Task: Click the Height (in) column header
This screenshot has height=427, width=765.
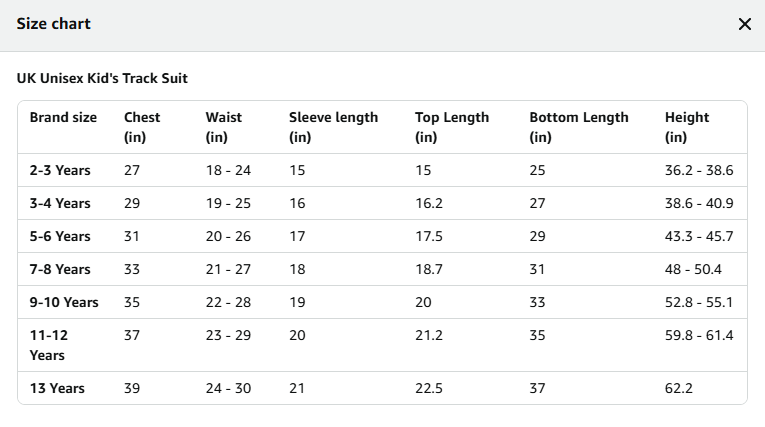Action: (687, 127)
